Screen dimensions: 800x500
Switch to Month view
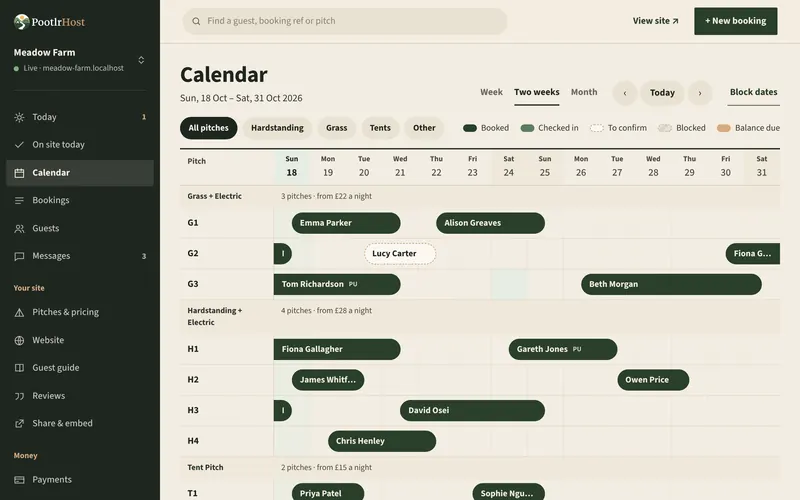584,92
